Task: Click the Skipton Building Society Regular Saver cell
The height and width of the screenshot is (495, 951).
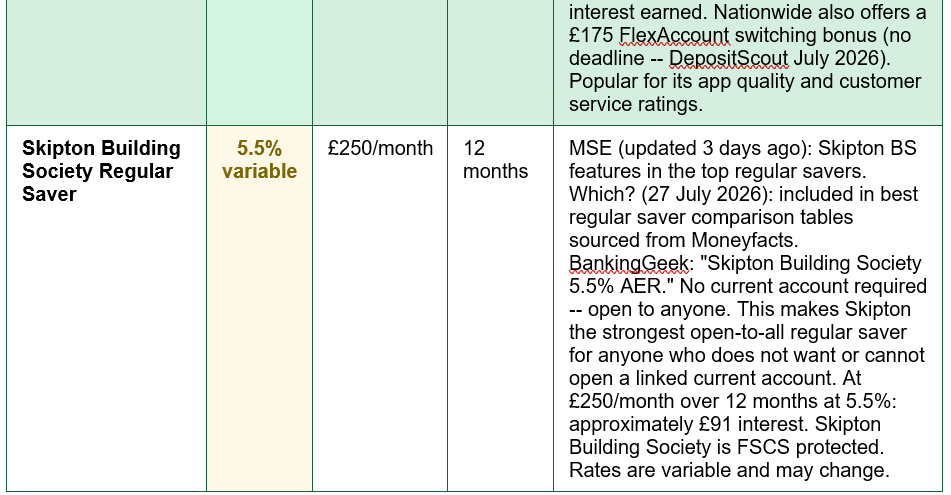Action: click(106, 308)
